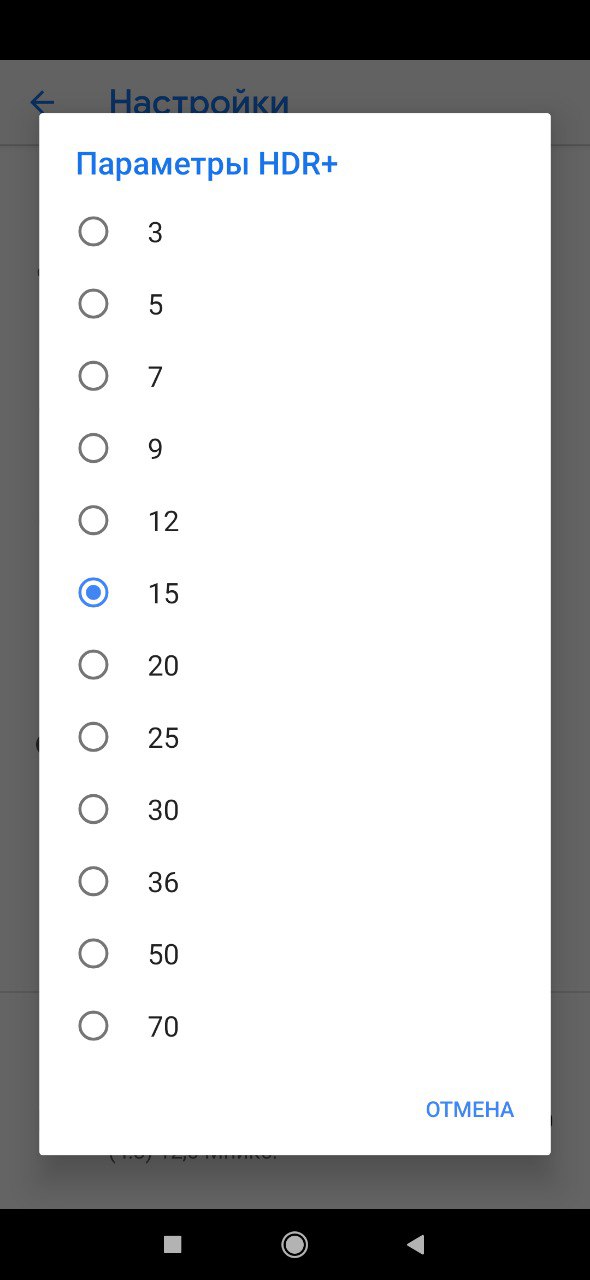The width and height of the screenshot is (590, 1280).
Task: Select the 25 radio button
Action: click(x=93, y=737)
